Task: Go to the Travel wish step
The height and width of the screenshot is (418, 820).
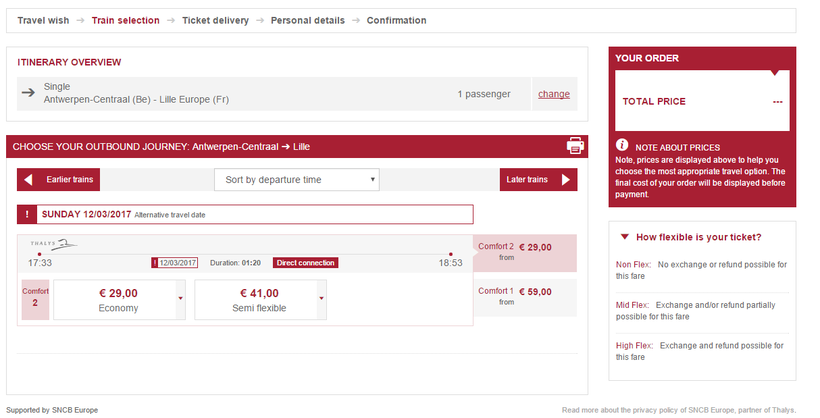Action: click(43, 20)
